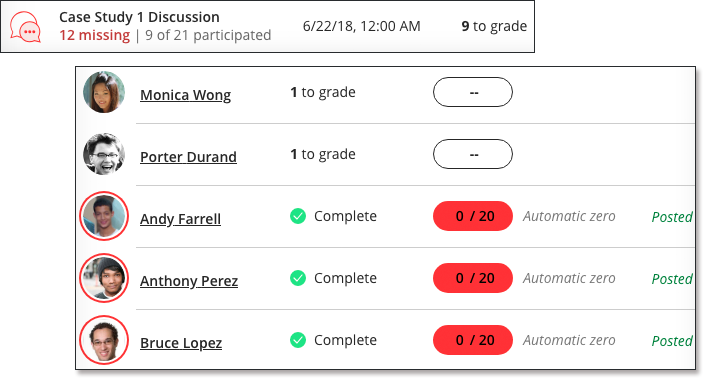Click red 0 / 20 grade for Bruce Lopez
703x378 pixels.
[473, 340]
